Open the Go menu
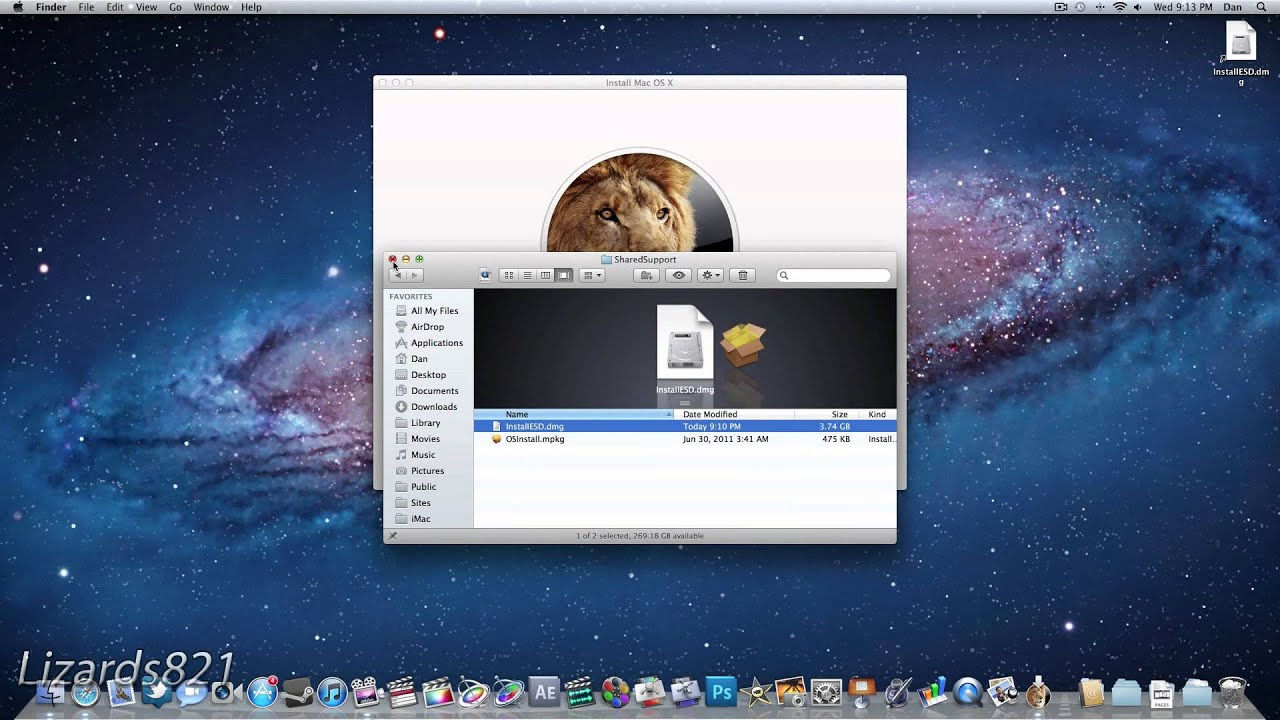The image size is (1280, 720). (175, 7)
